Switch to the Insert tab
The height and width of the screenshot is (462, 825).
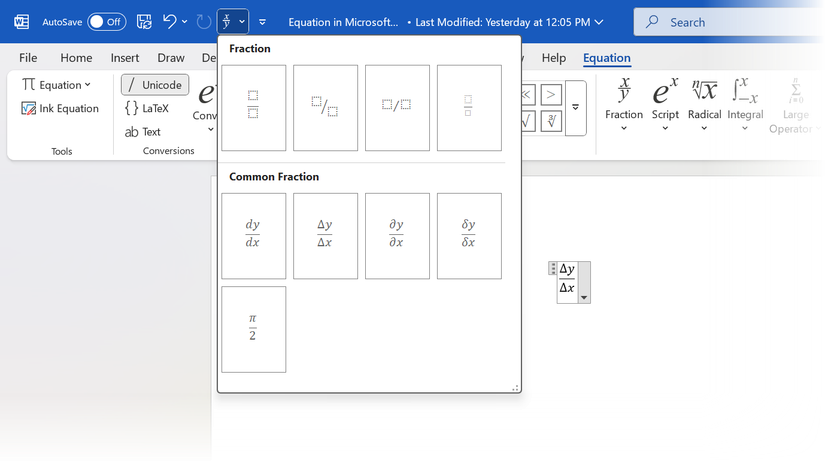coord(125,58)
